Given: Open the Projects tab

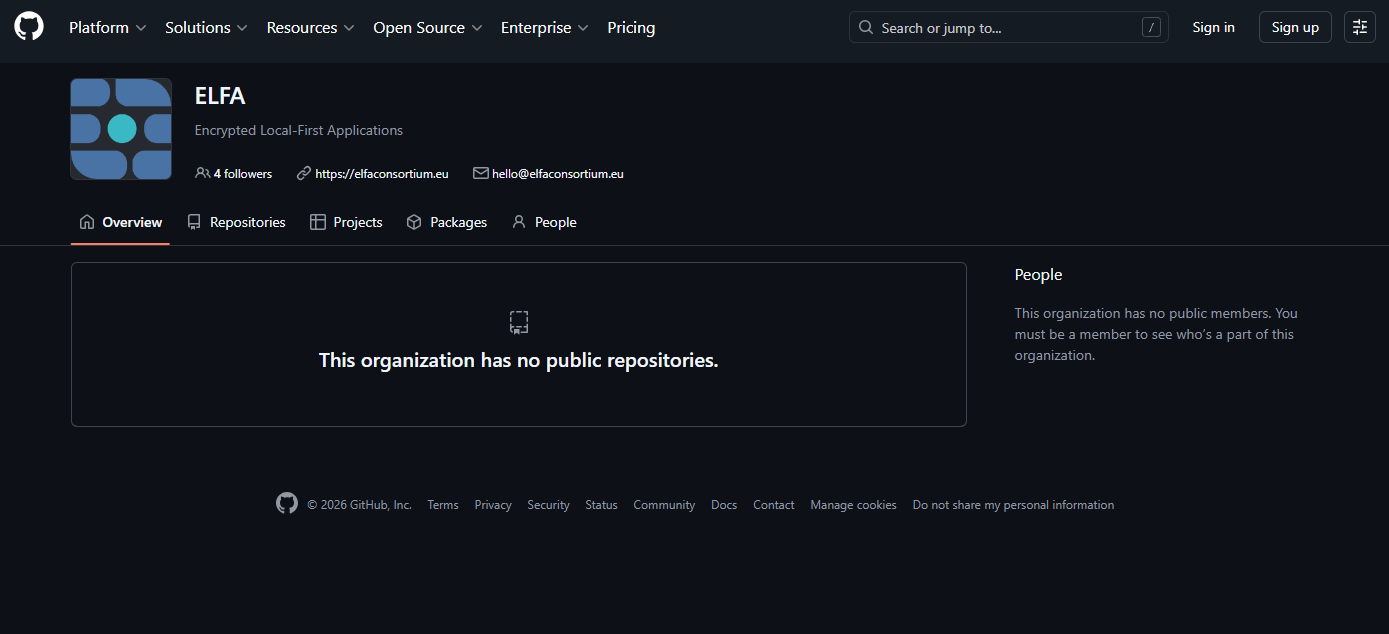Looking at the screenshot, I should (346, 222).
